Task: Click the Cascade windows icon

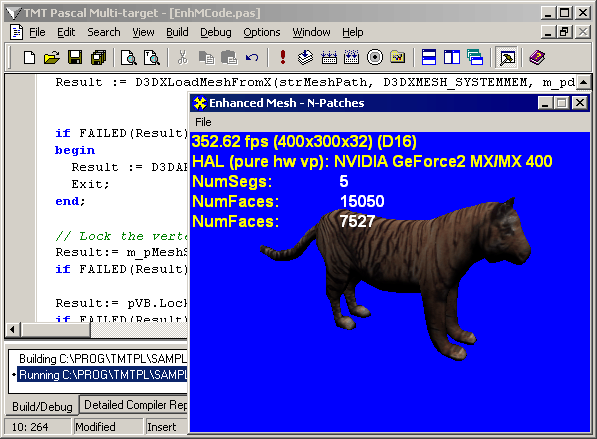Action: click(475, 58)
